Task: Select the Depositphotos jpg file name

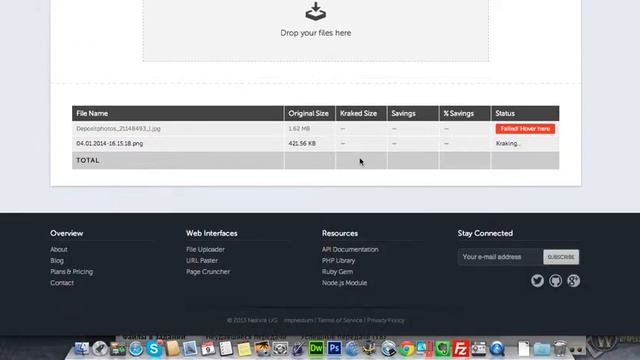Action: coord(118,129)
